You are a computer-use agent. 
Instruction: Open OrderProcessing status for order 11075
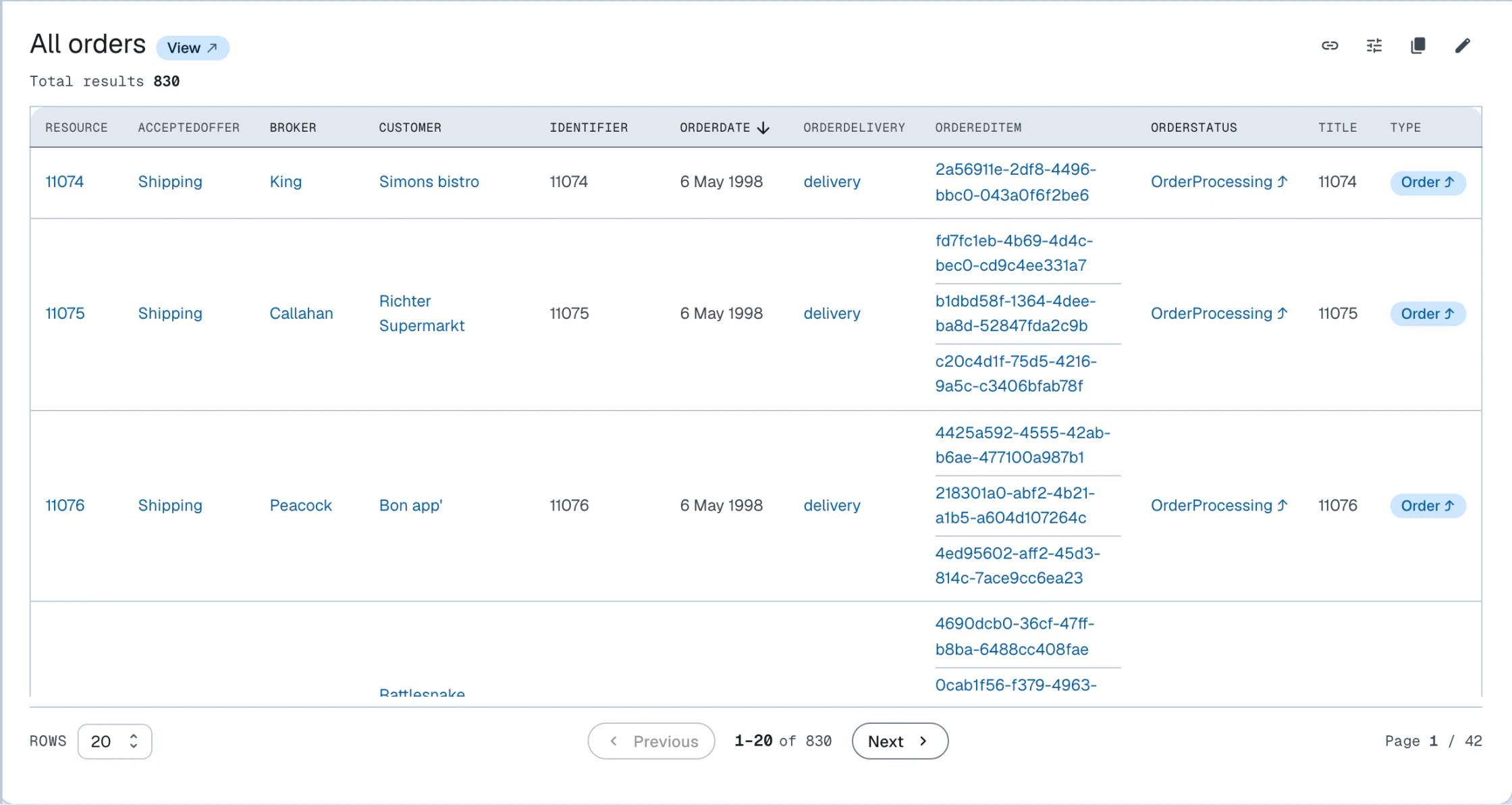1219,313
